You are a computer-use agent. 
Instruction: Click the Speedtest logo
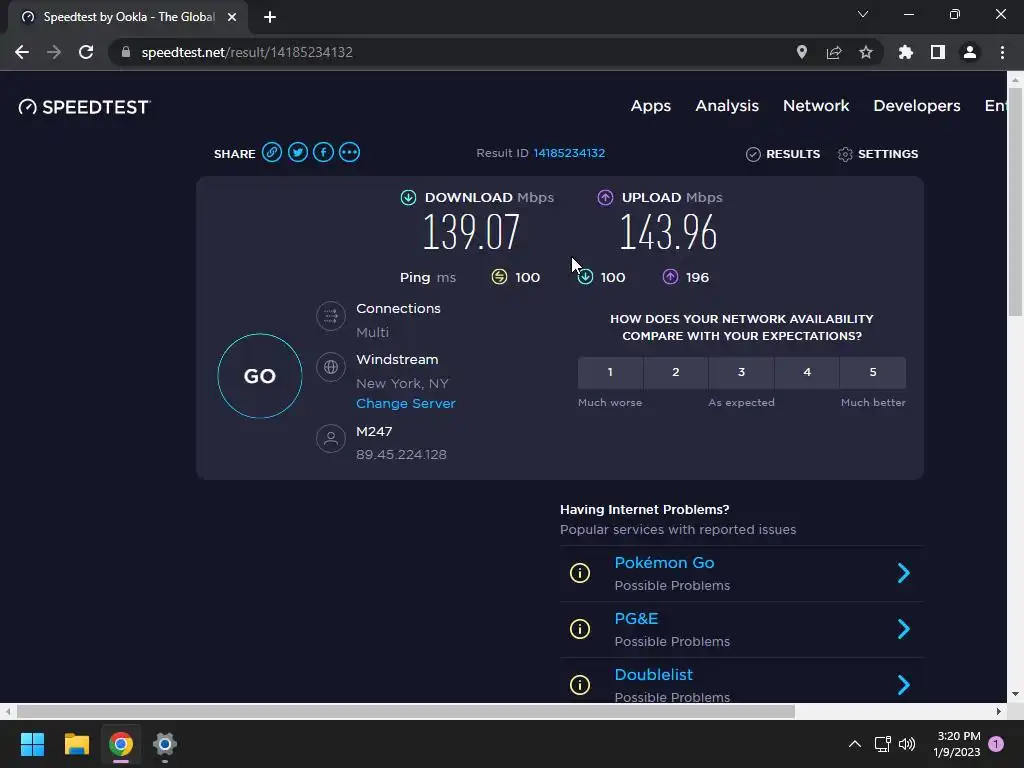(x=84, y=106)
